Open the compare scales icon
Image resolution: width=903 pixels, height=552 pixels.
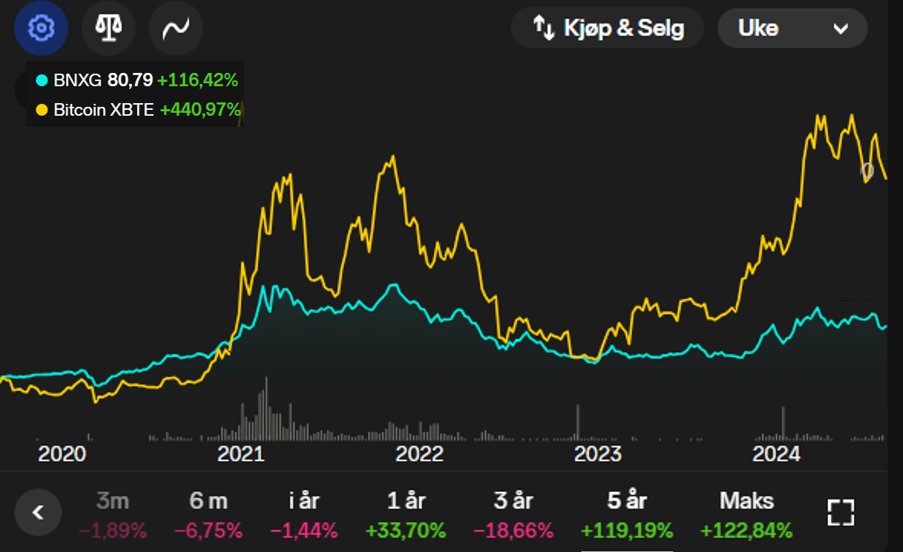click(108, 28)
